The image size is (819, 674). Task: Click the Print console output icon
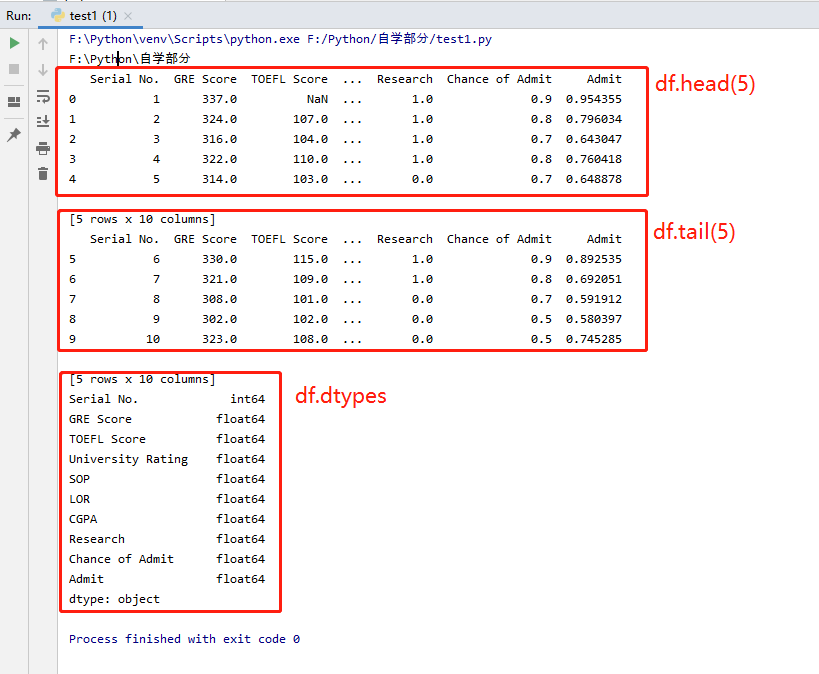click(x=42, y=146)
